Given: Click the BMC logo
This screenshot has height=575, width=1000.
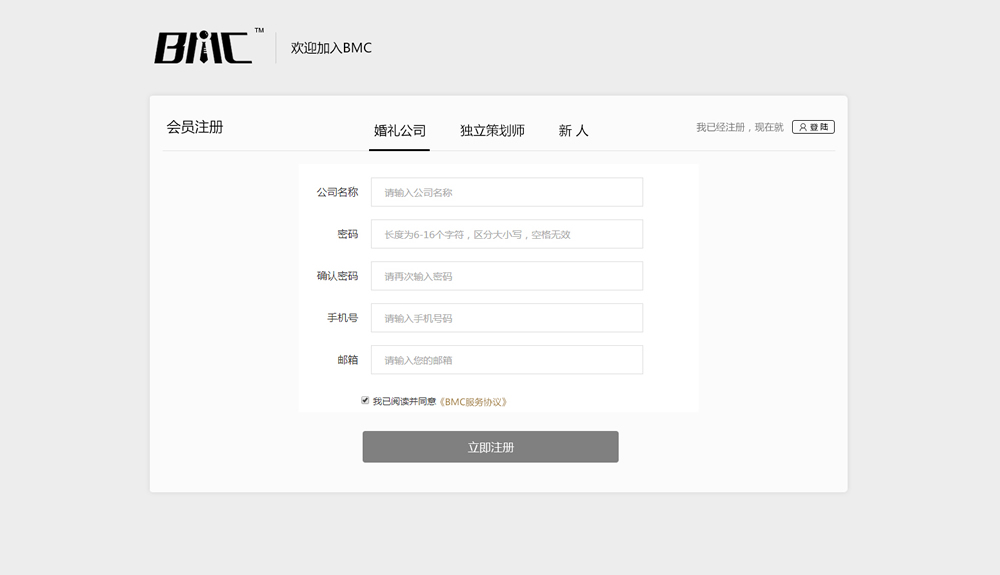Looking at the screenshot, I should click(204, 47).
